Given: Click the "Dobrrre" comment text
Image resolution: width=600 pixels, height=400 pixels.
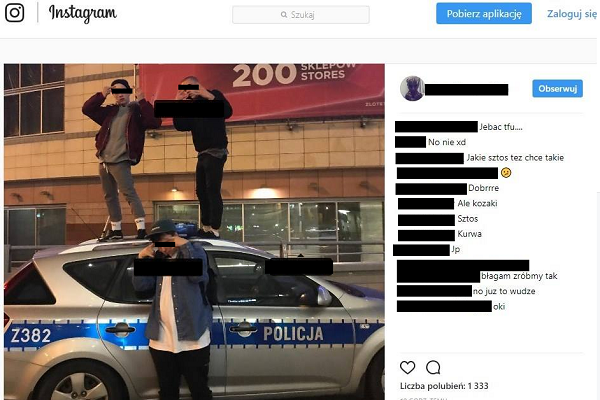Looking at the screenshot, I should pyautogui.click(x=484, y=188).
